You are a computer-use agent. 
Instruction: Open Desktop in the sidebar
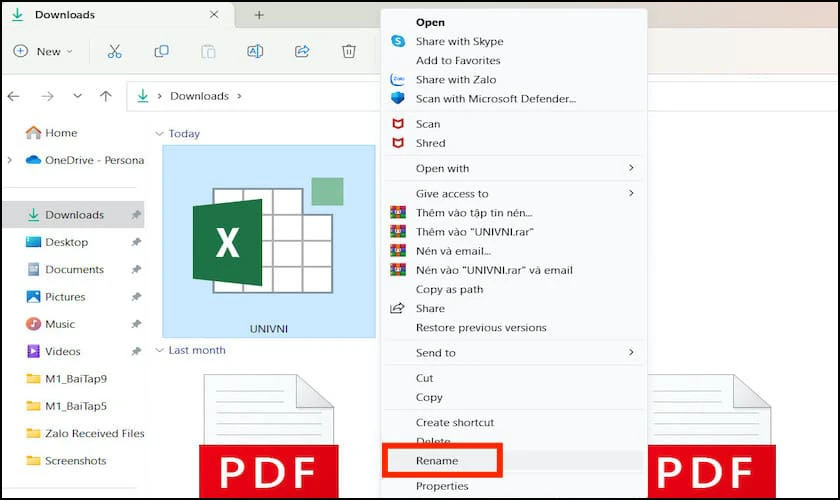tap(57, 242)
